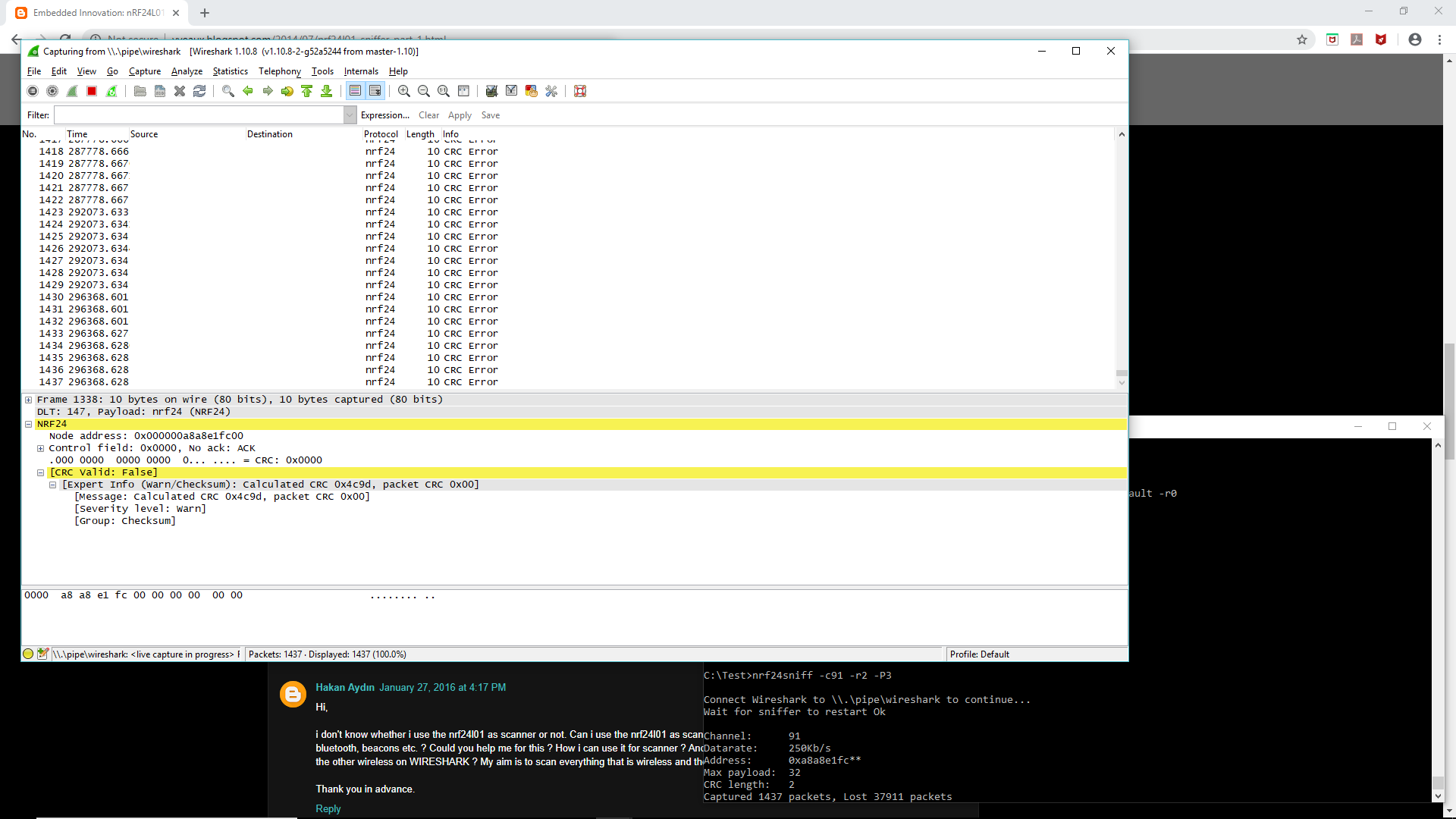Screen dimensions: 1456x819
Task: Go forward in packet history
Action: (x=268, y=91)
